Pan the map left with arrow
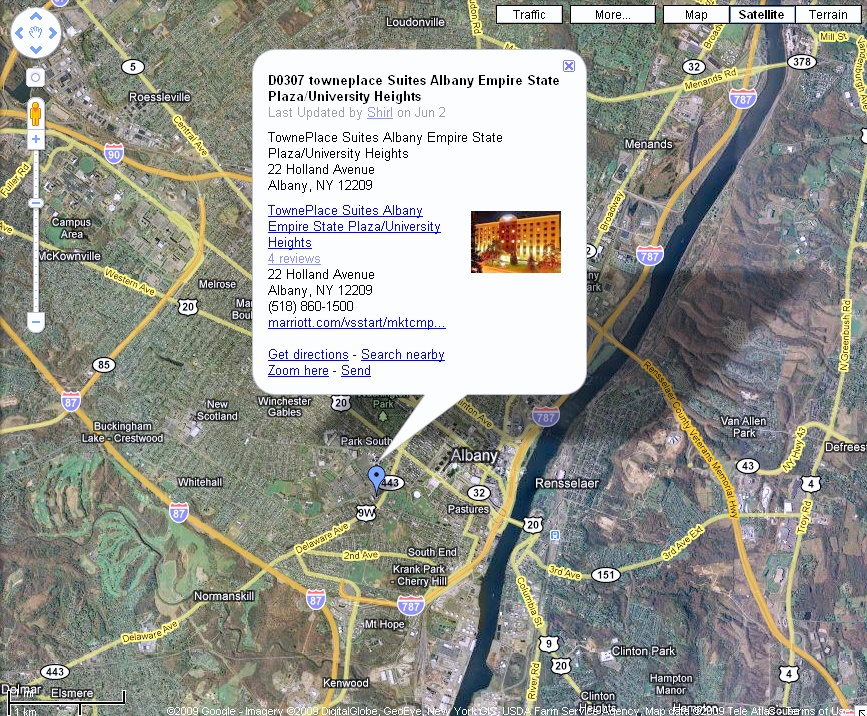The height and width of the screenshot is (716, 867). click(20, 34)
